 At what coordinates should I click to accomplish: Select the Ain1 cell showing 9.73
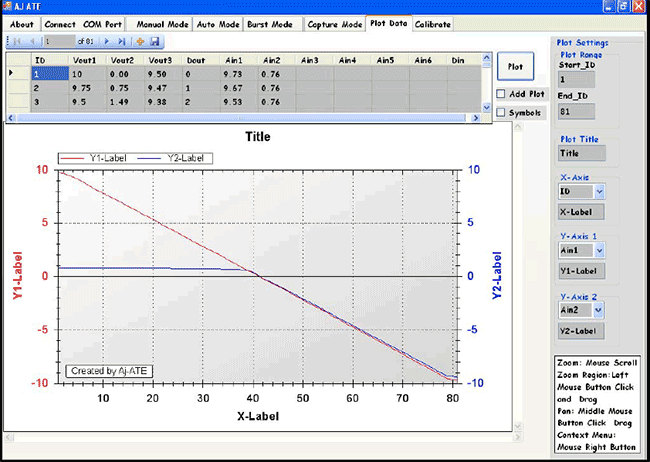point(239,74)
